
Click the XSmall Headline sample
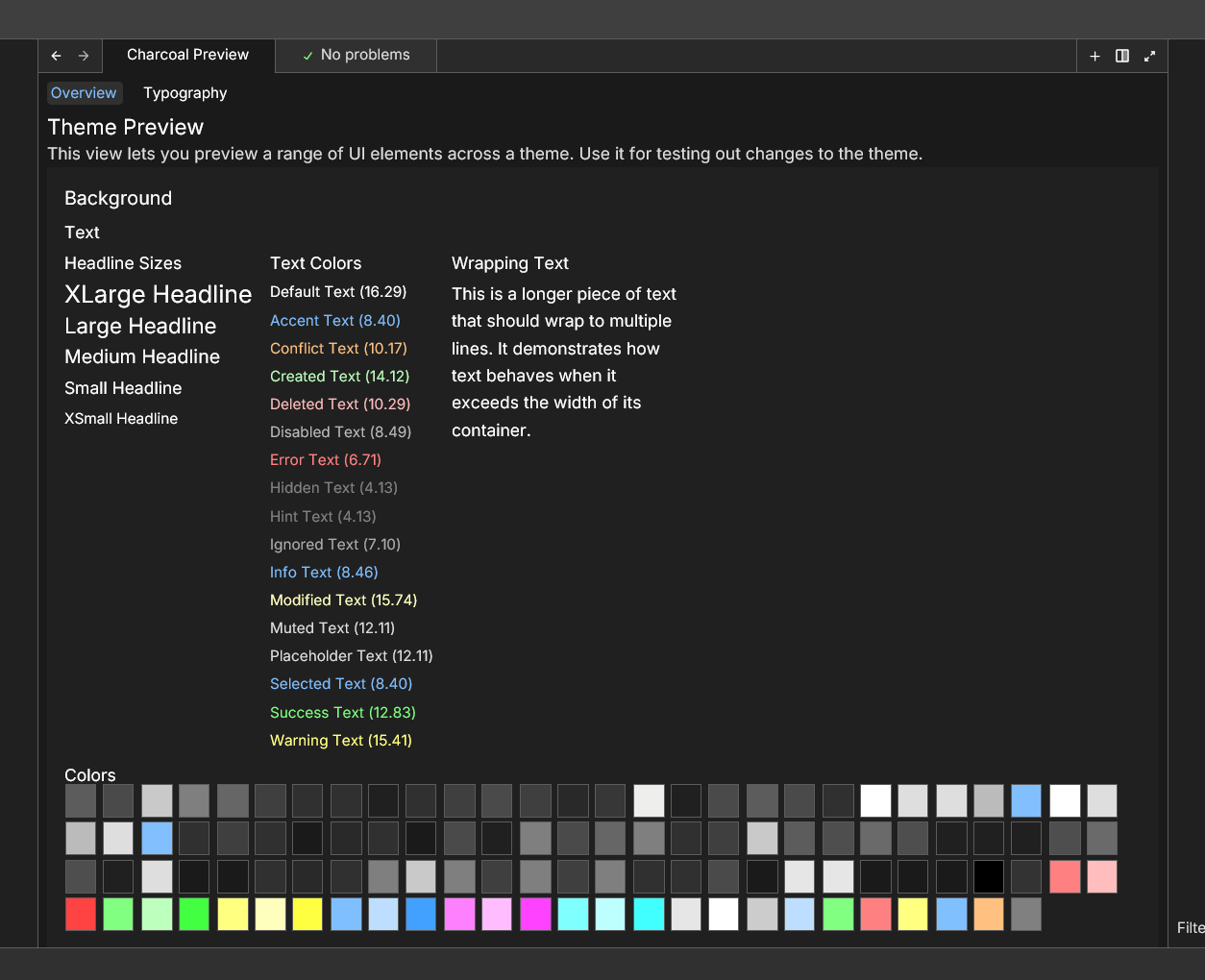121,419
